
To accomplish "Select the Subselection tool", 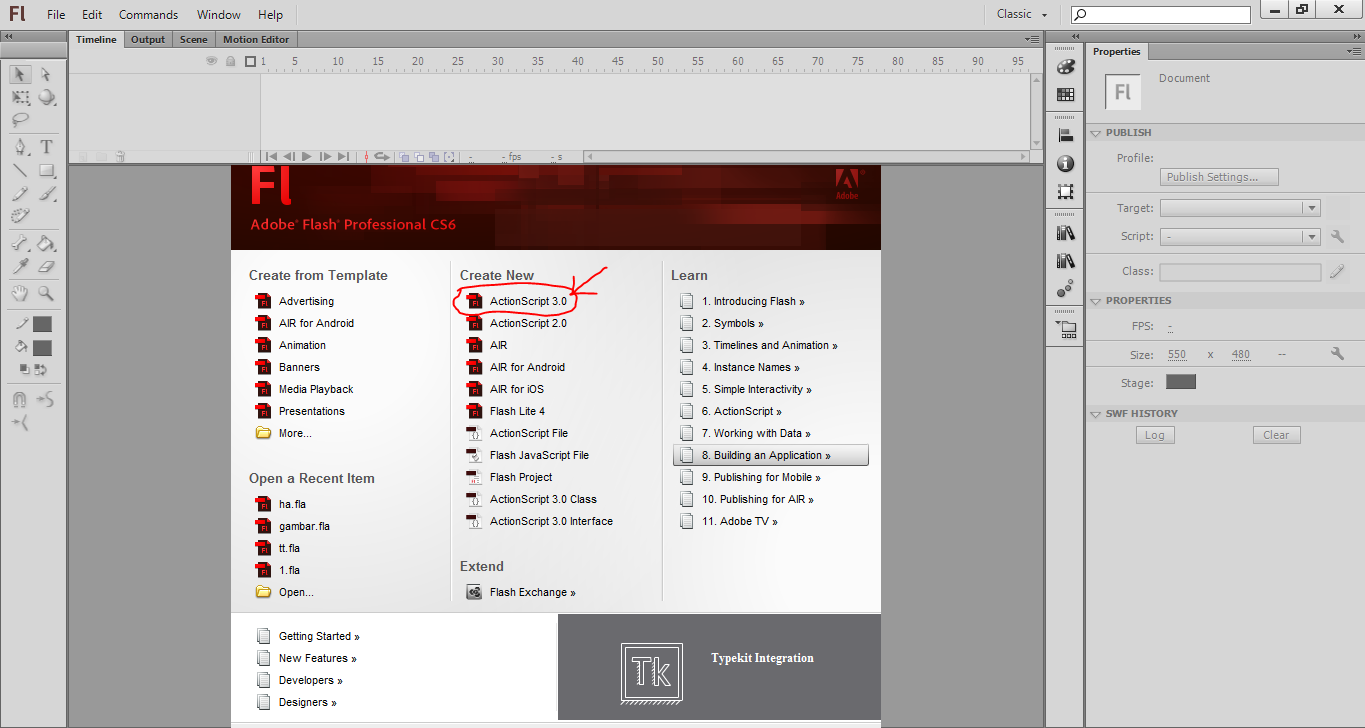I will [46, 74].
